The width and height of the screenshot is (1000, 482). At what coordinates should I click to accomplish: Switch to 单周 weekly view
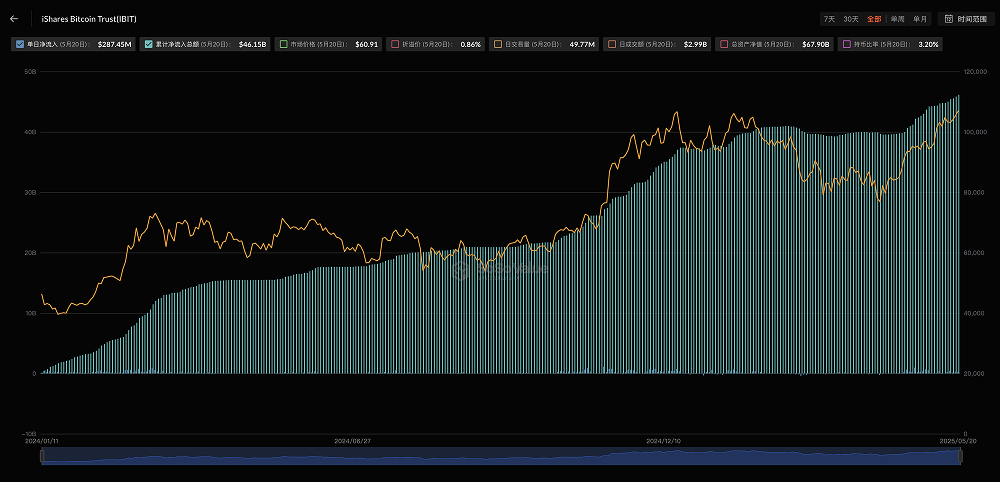[x=897, y=19]
